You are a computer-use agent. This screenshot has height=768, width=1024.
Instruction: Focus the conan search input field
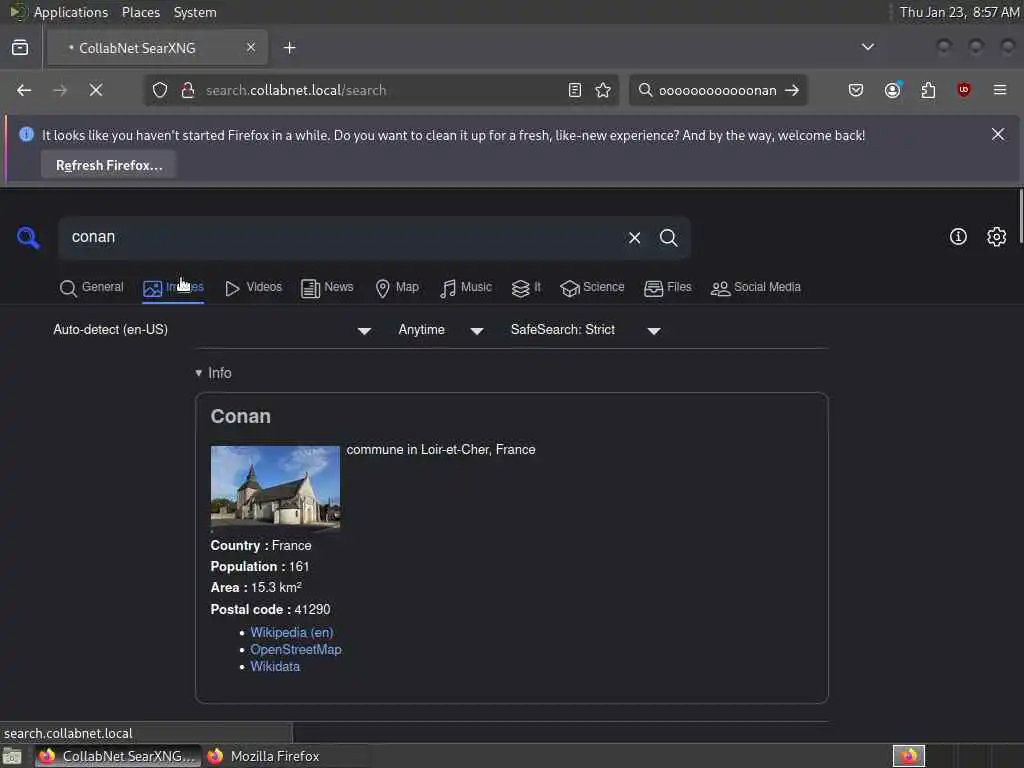point(343,237)
